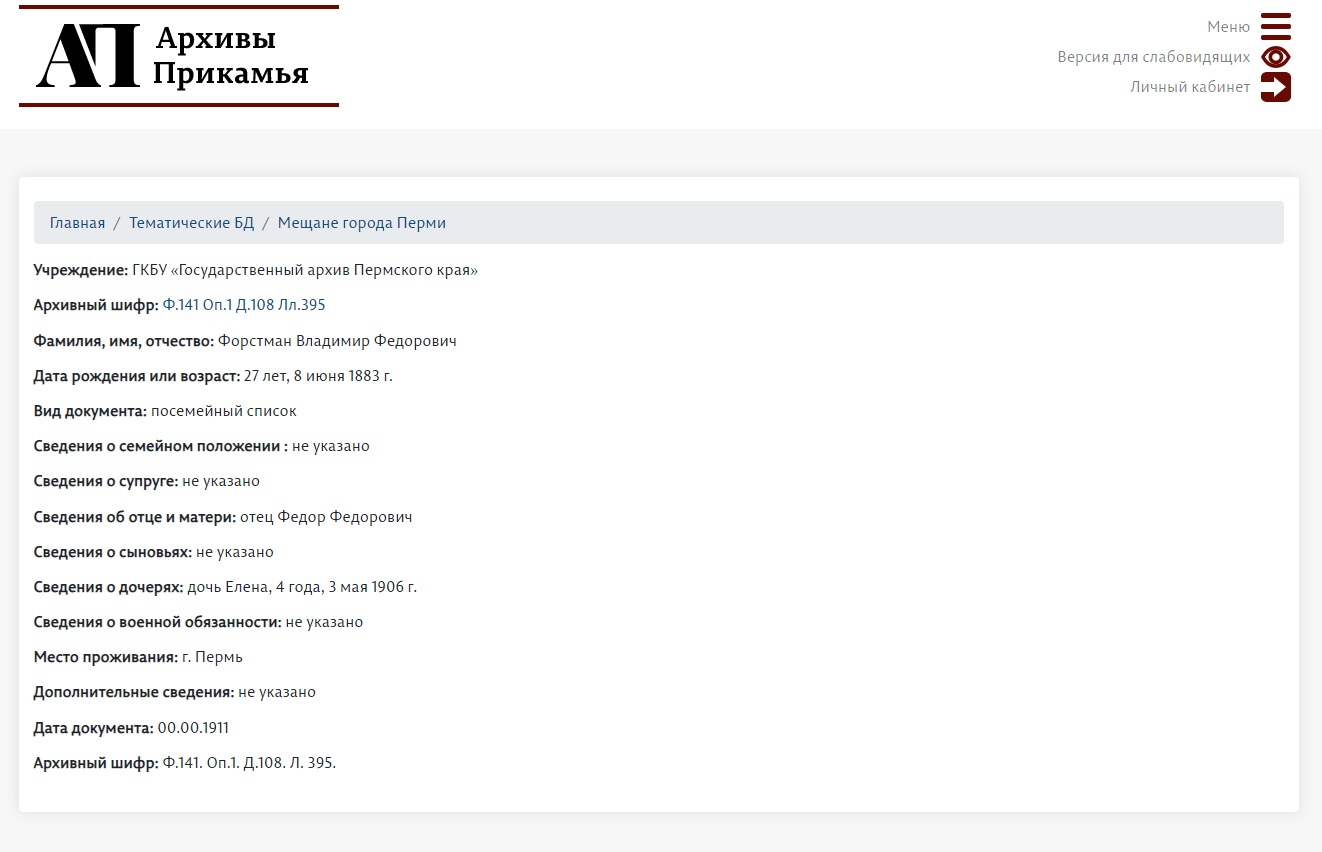Go to Личный кабинет text link
This screenshot has height=852, width=1322.
click(x=1190, y=87)
